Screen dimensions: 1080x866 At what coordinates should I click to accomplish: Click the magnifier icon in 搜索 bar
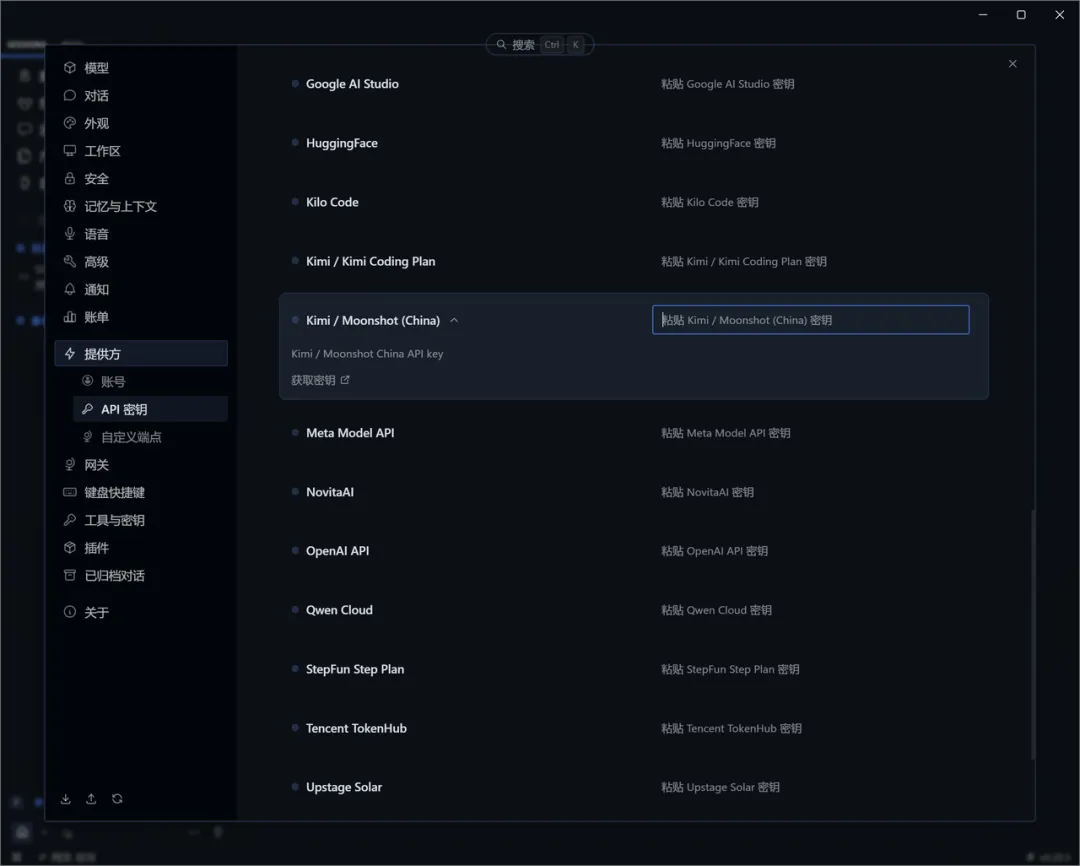501,45
